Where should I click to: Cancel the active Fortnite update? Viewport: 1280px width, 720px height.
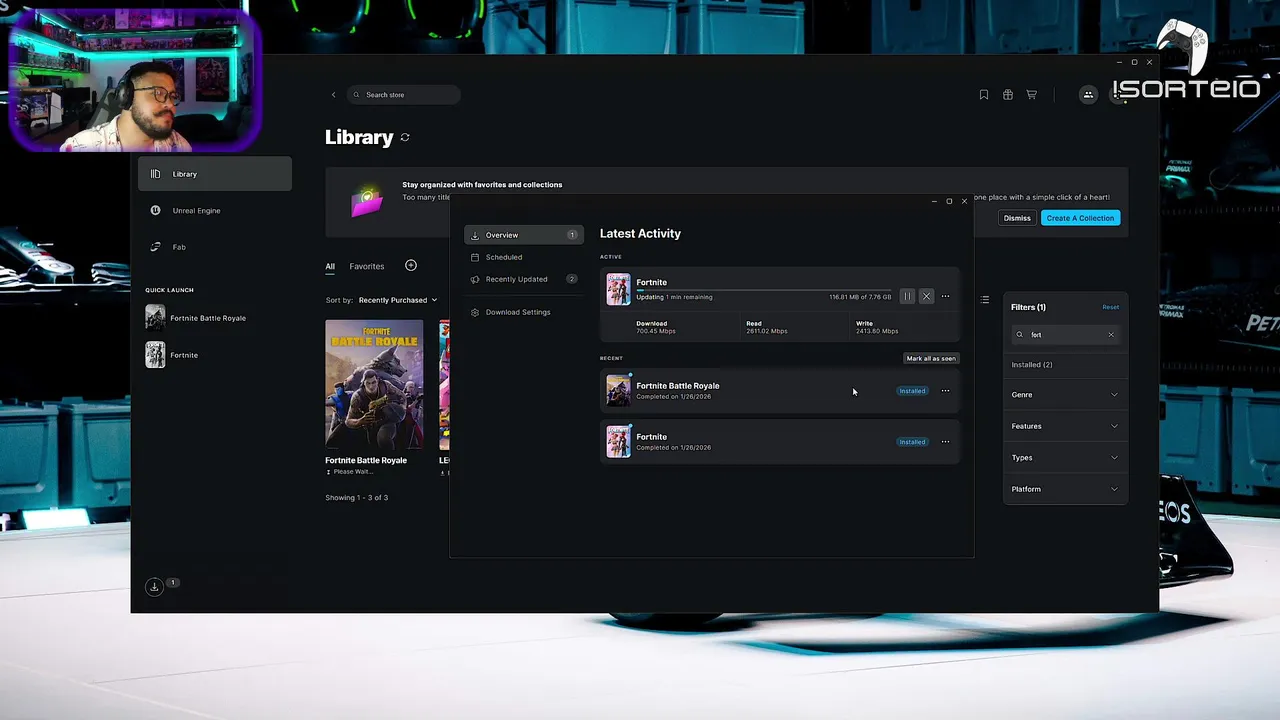pyautogui.click(x=926, y=296)
